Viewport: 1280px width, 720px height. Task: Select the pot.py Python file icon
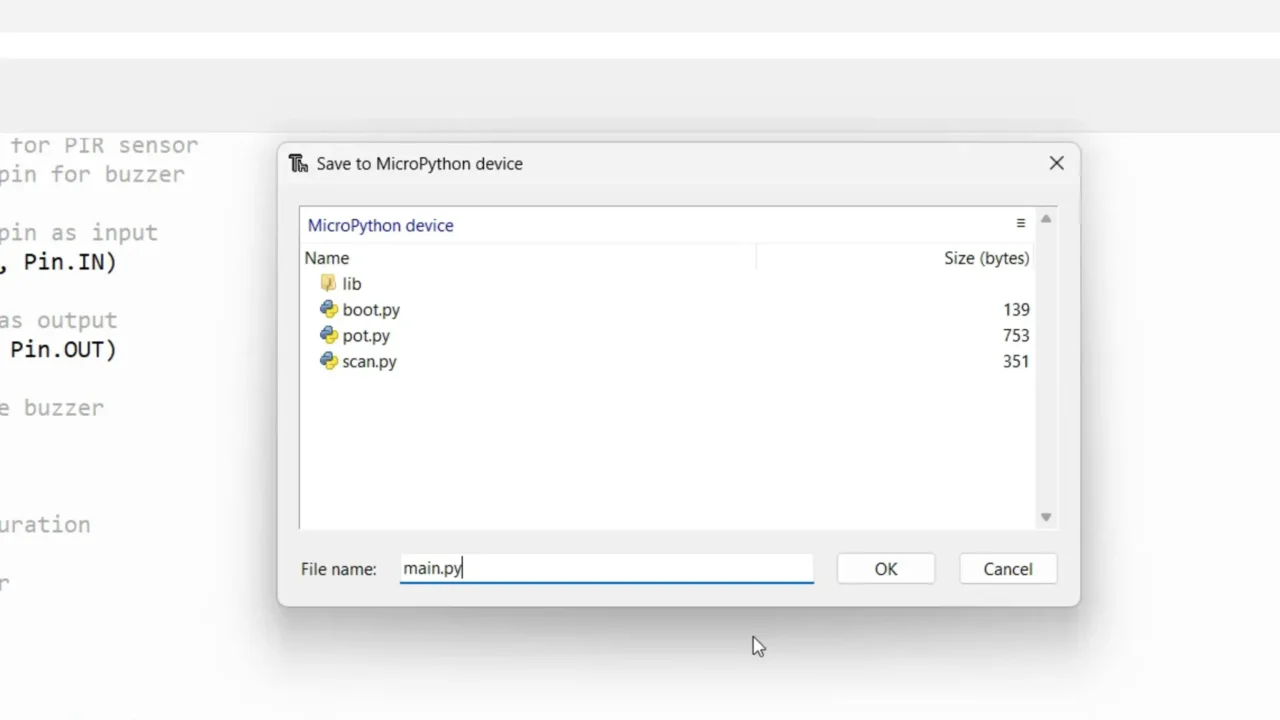pos(329,335)
